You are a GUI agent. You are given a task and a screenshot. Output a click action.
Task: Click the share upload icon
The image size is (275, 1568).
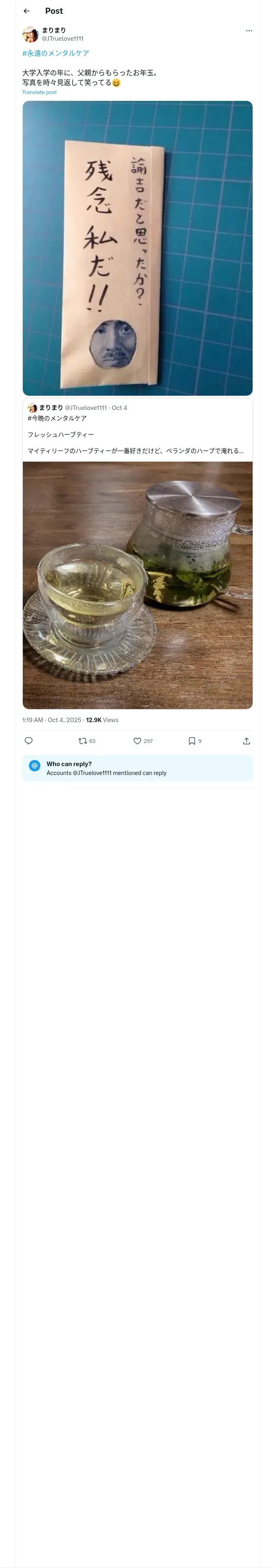[246, 741]
